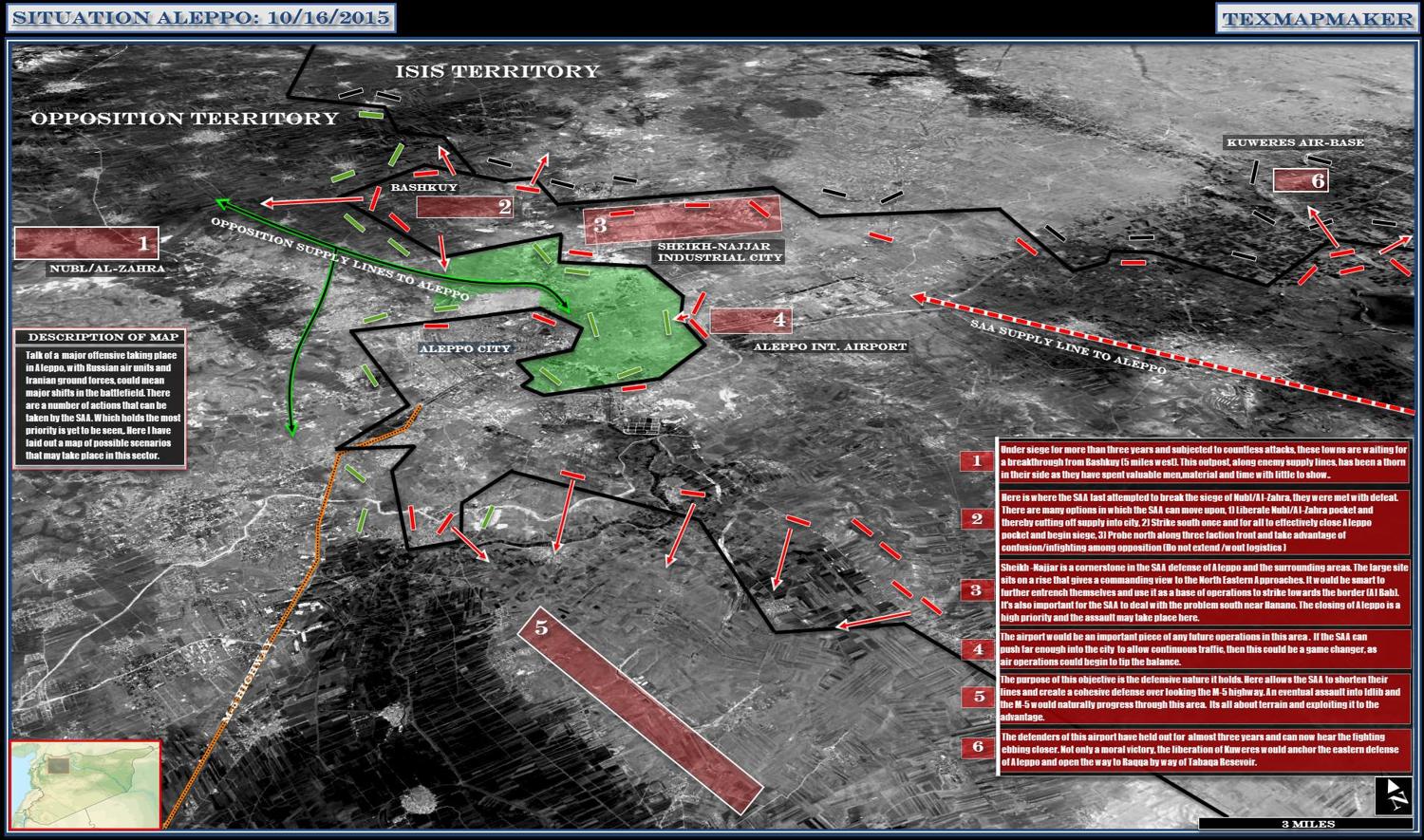The height and width of the screenshot is (840, 1424).
Task: Click the SAA Supply Line to Aleppo text
Action: [x=1066, y=346]
